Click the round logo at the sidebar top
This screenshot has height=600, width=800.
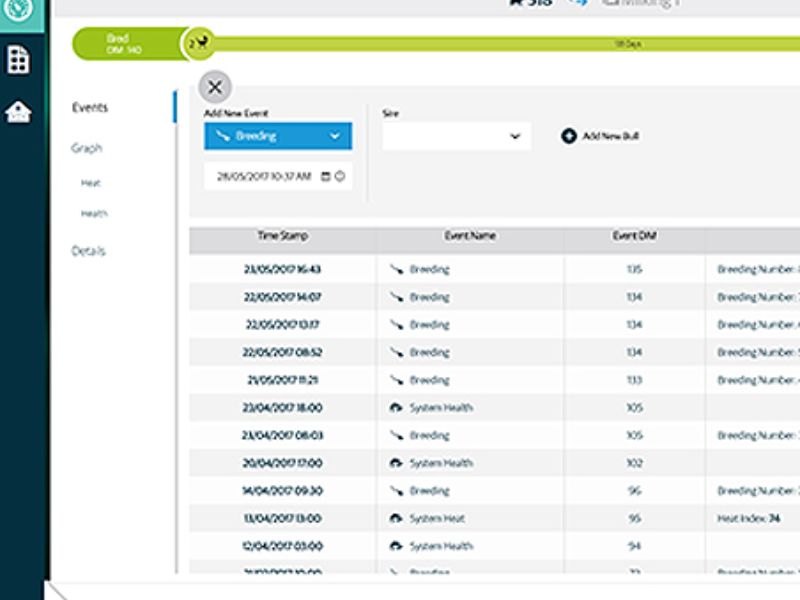pos(18,10)
